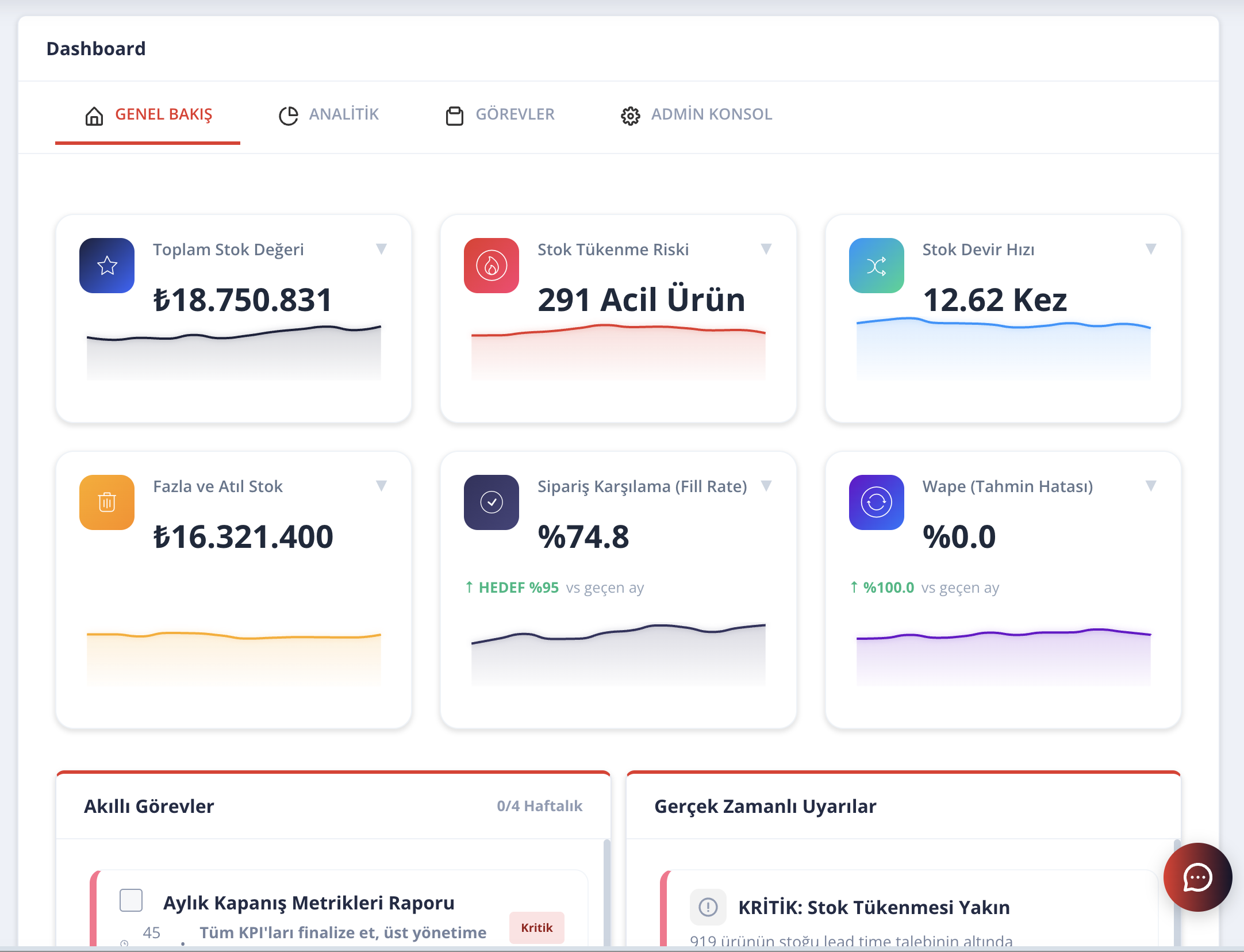
Task: Open the Fazla ve Atıl Stok dropdown
Action: (x=381, y=486)
